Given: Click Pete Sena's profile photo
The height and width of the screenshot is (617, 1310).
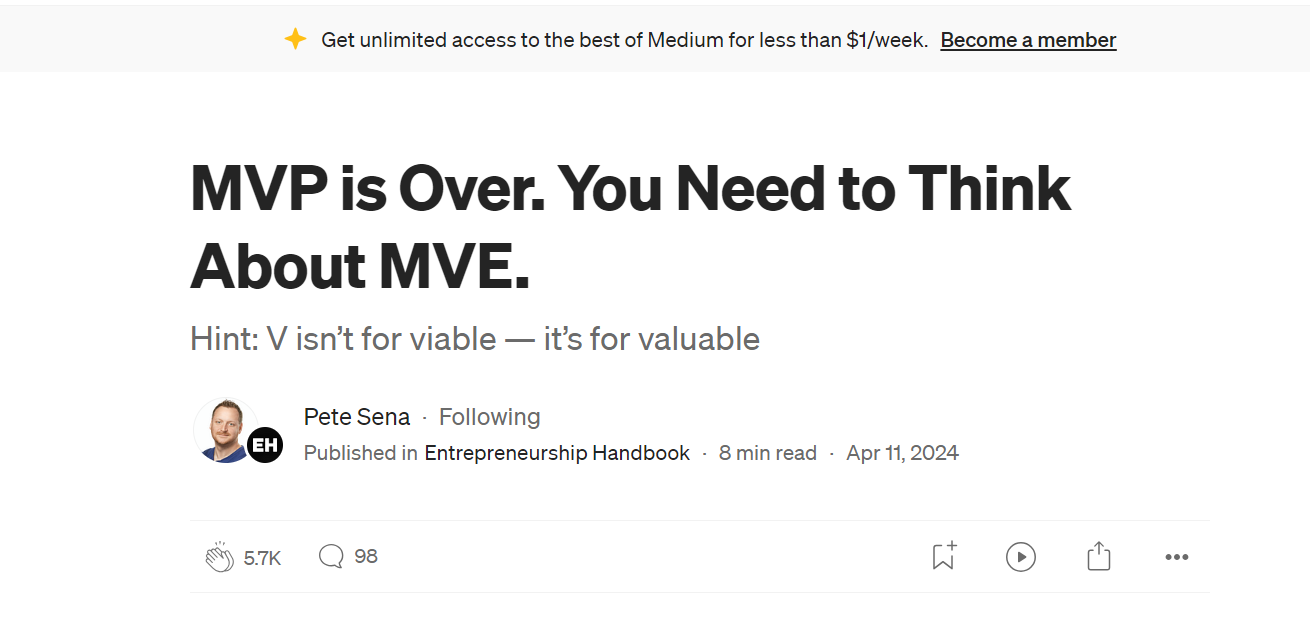Looking at the screenshot, I should [x=223, y=430].
